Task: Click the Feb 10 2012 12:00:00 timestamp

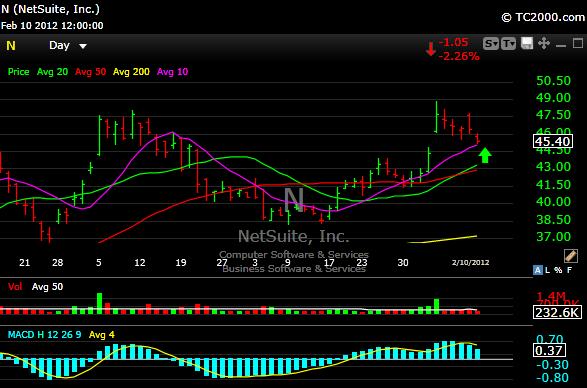Action: point(52,26)
